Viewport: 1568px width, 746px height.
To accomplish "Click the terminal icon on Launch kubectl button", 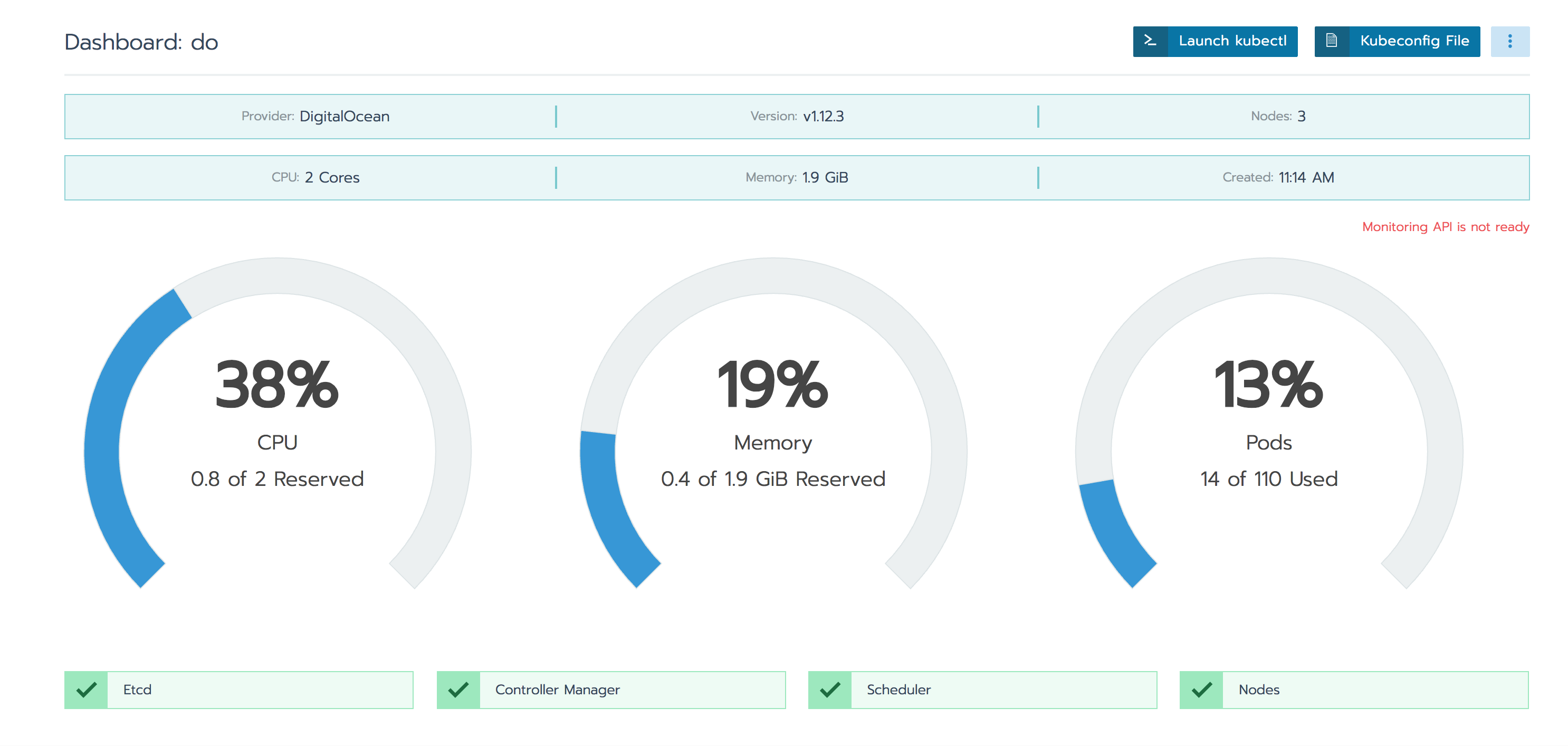I will tap(1150, 41).
